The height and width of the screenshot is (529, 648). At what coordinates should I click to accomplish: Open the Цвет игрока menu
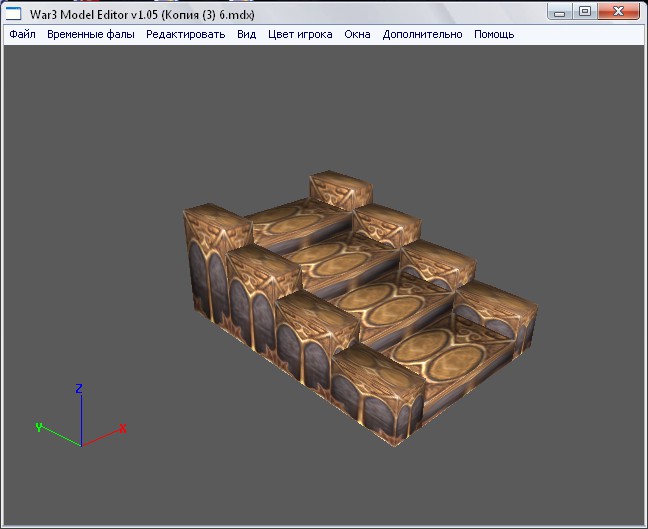[300, 34]
